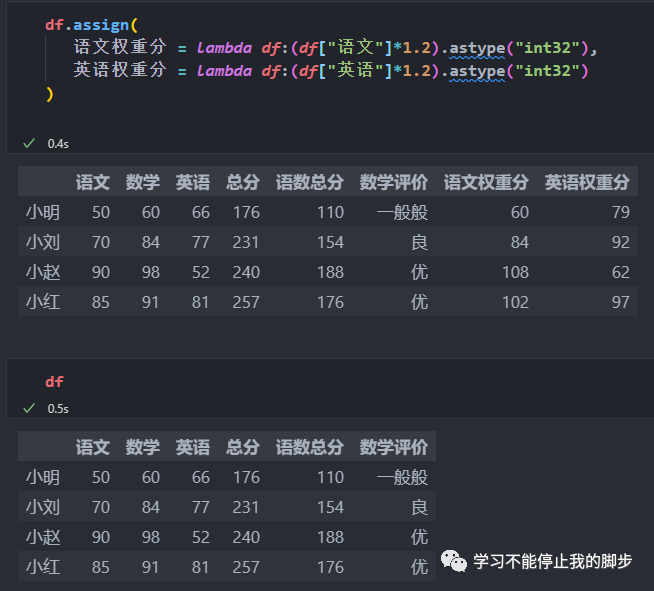Click the df.assign( code line

tap(91, 25)
